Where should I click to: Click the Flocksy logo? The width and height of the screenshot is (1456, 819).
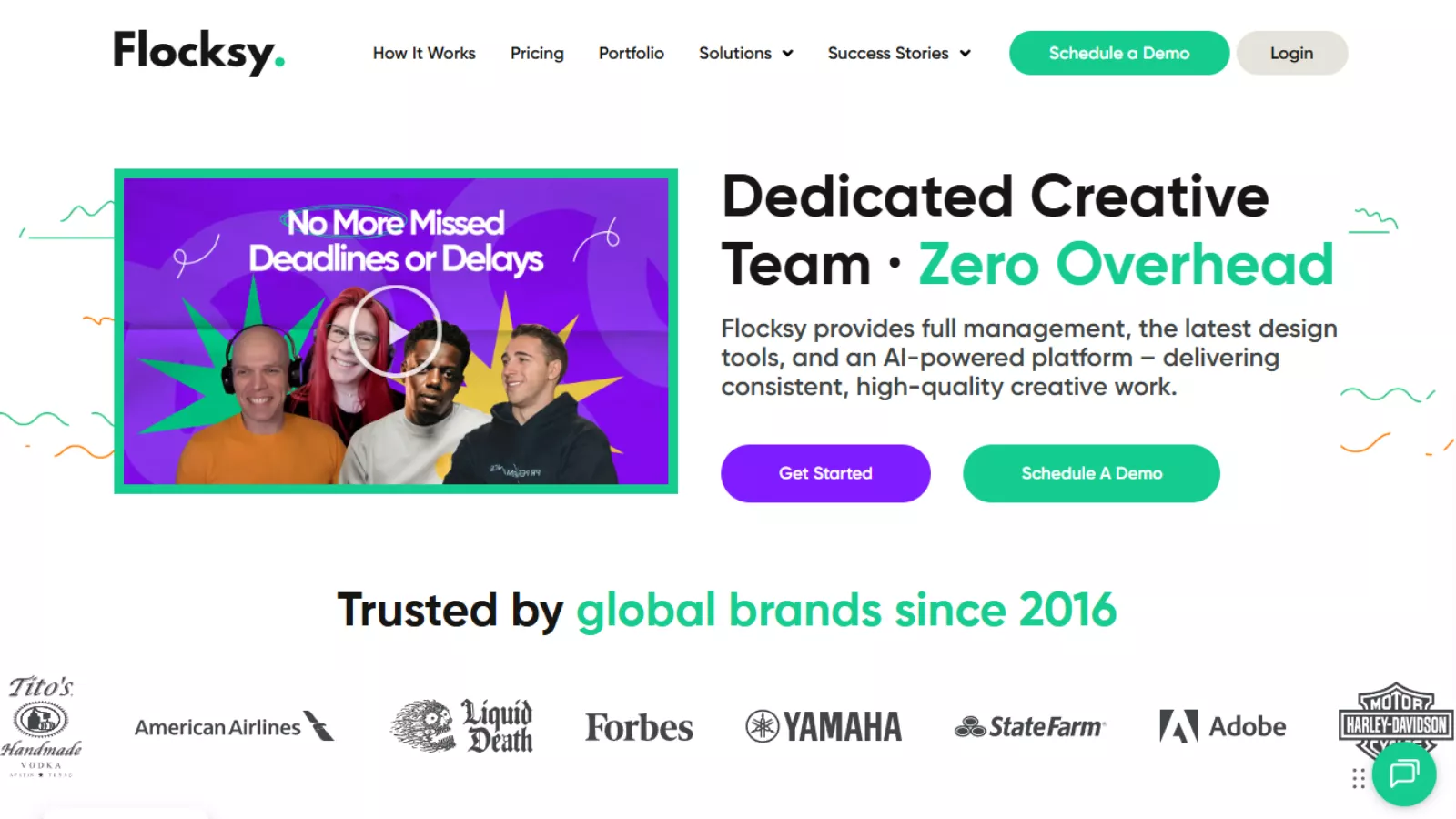[198, 52]
